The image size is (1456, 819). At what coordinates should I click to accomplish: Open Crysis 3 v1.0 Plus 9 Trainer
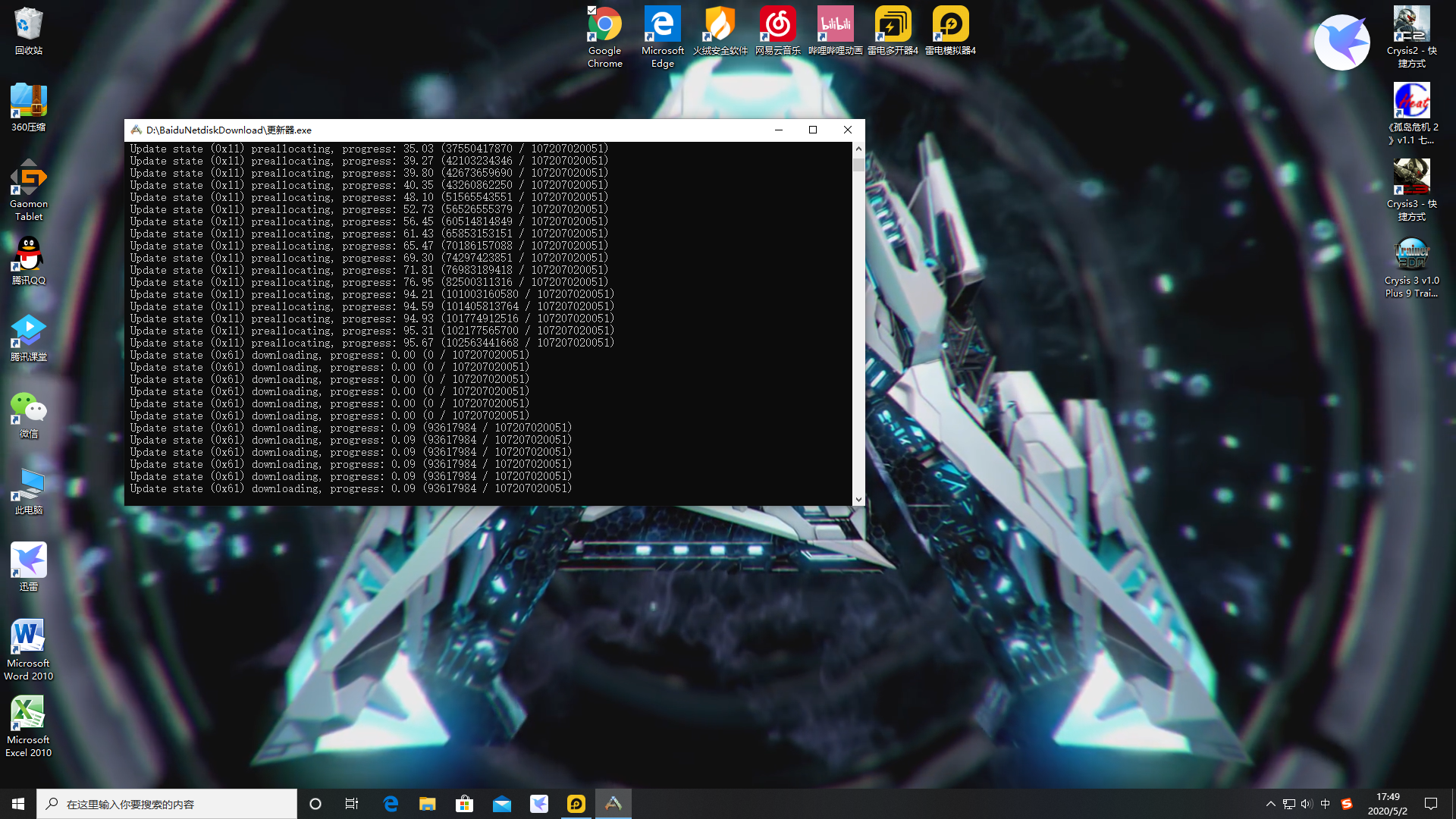click(1411, 267)
